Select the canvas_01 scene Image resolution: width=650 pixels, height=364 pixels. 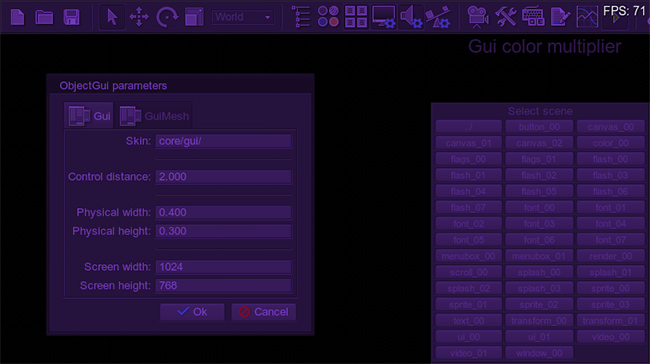468,143
